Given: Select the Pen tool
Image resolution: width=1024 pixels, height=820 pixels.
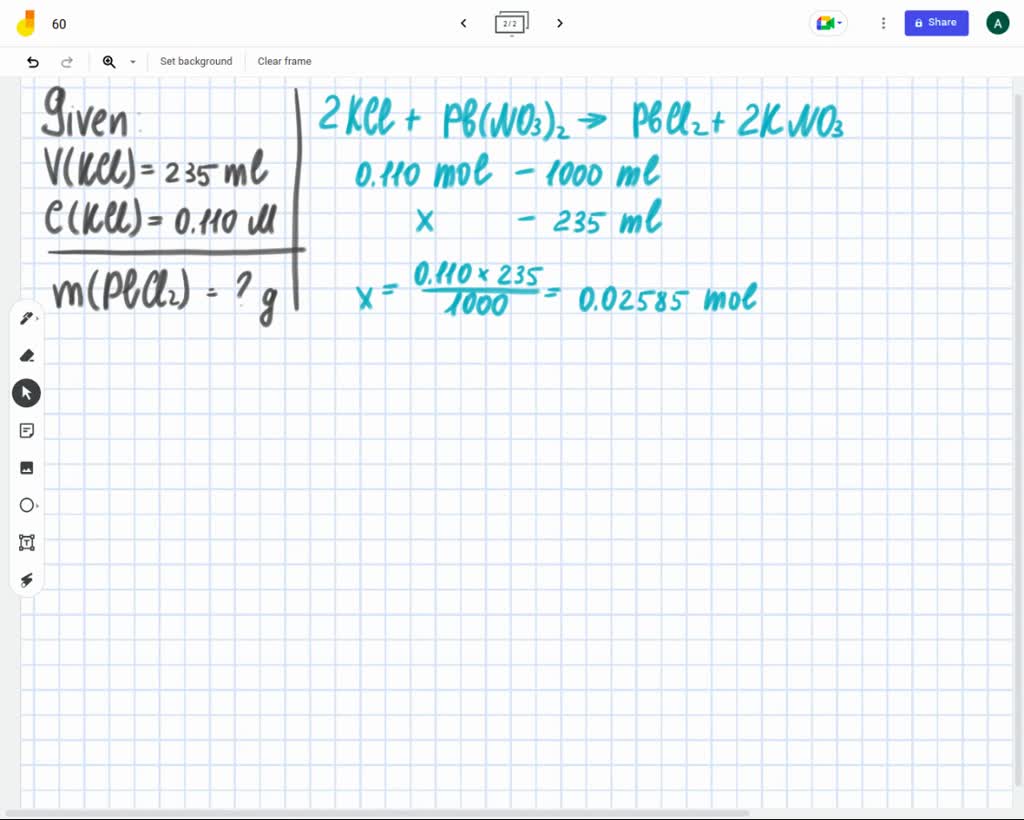Looking at the screenshot, I should [x=27, y=319].
